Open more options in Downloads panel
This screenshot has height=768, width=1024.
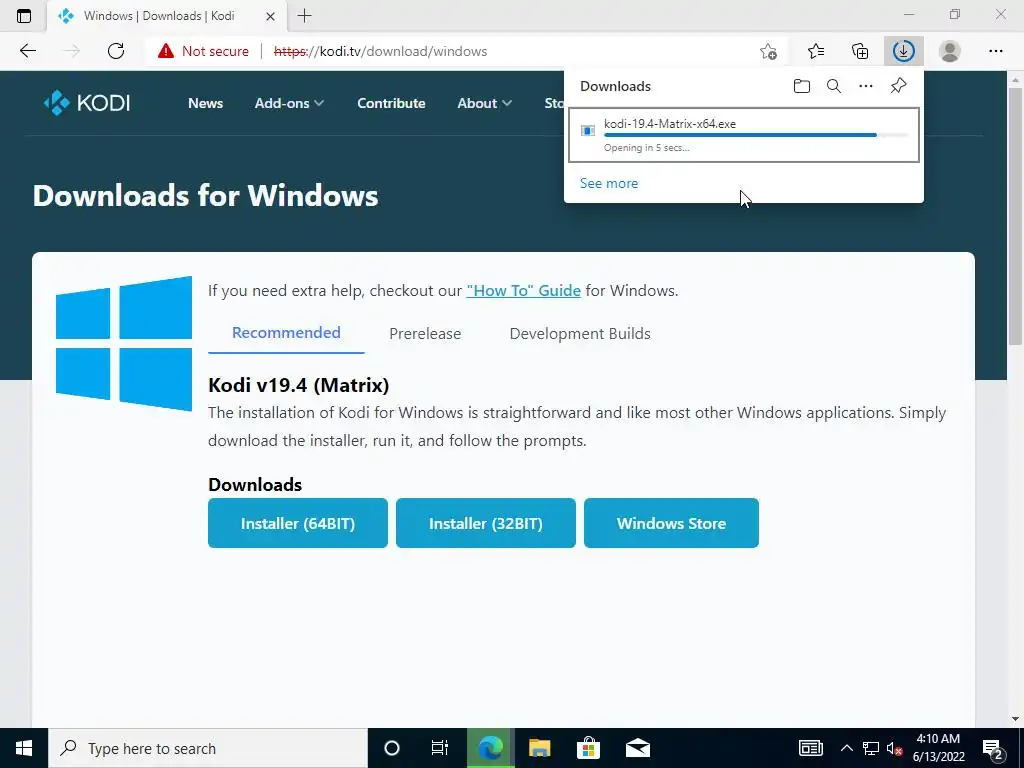(865, 86)
